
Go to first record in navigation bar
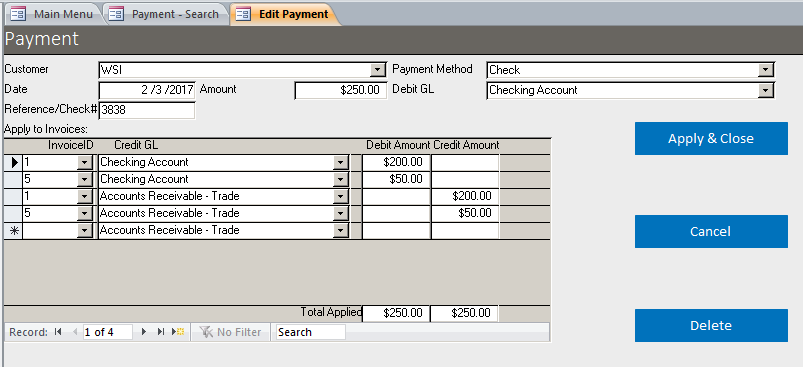[58, 332]
